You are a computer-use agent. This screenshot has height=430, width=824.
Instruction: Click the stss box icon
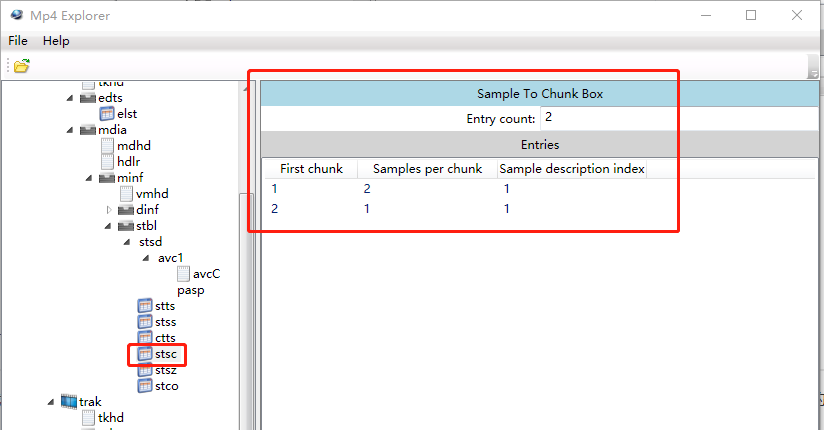(144, 322)
